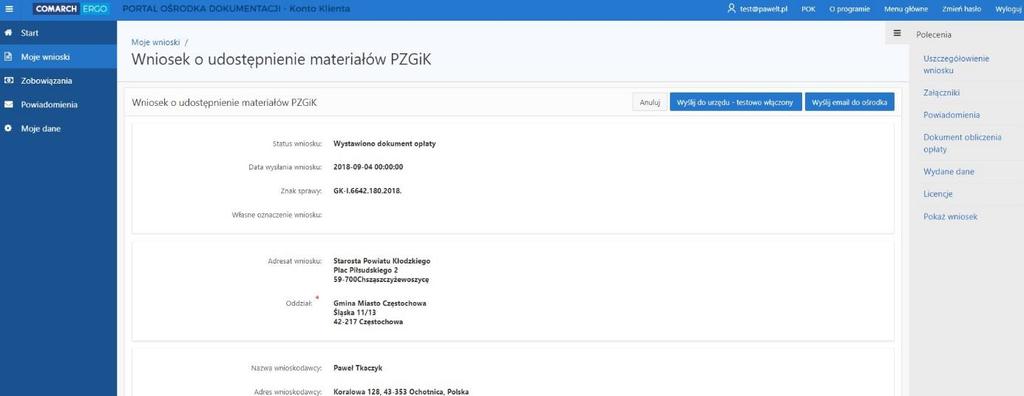Click the Start home icon in sidebar
The image size is (1024, 396).
coord(8,33)
